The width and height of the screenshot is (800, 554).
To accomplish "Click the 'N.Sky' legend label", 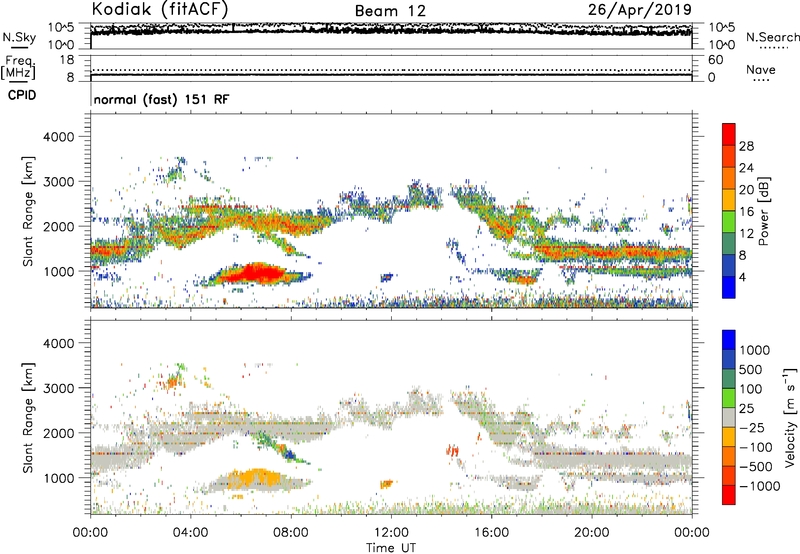I will click(x=19, y=37).
